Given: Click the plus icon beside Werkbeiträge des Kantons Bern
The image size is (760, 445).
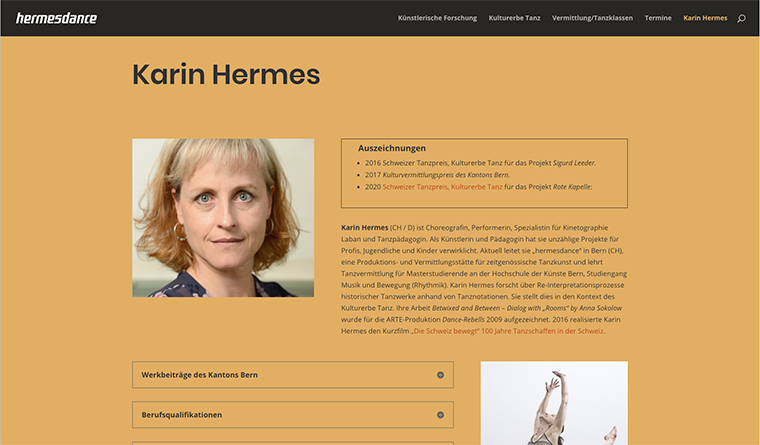Looking at the screenshot, I should point(440,375).
